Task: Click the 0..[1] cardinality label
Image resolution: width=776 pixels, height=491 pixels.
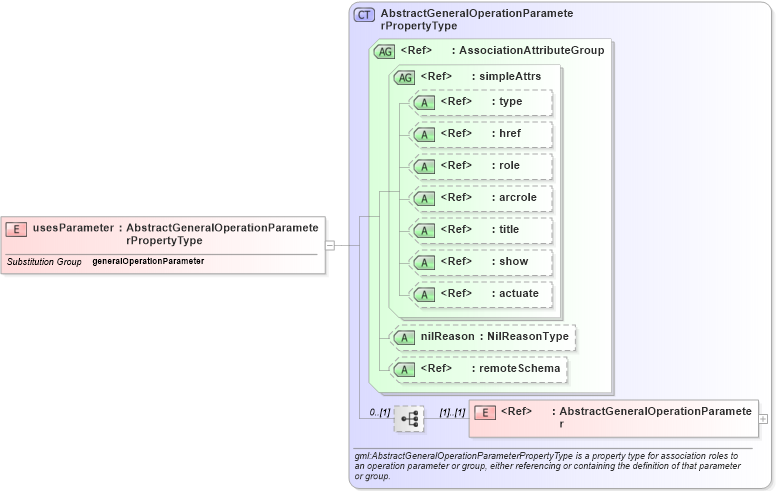Action: tap(380, 412)
